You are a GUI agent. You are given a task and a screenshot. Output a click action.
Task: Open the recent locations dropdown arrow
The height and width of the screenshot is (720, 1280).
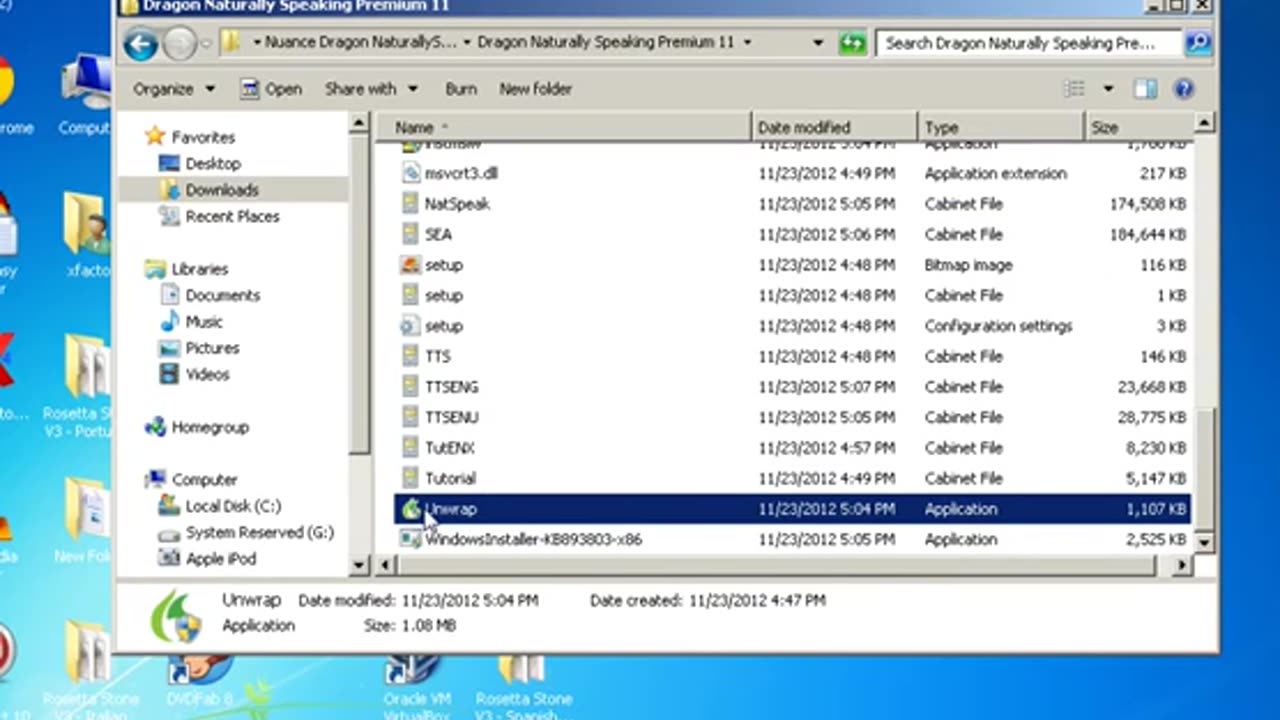pos(205,43)
